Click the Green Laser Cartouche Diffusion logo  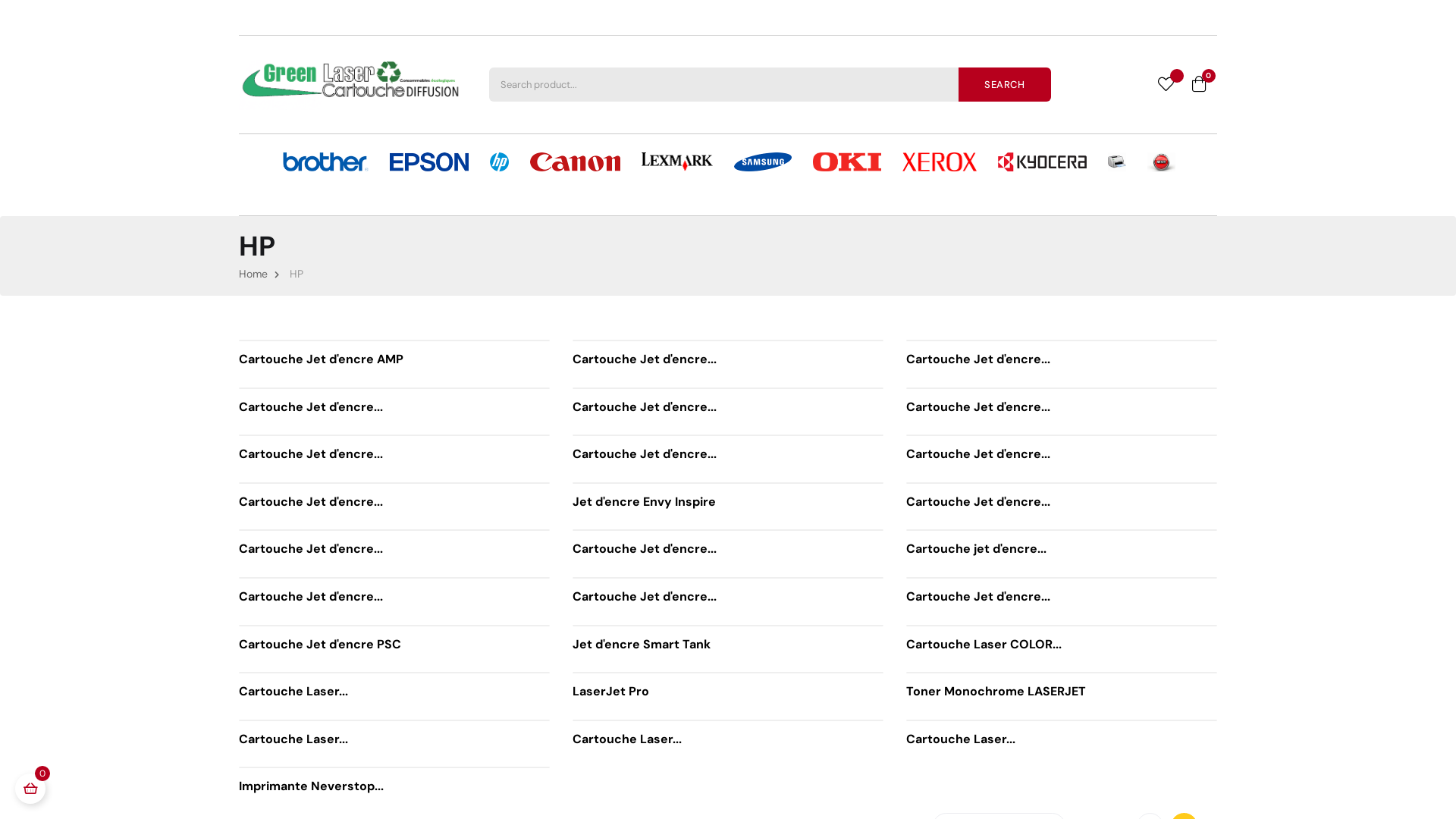pyautogui.click(x=350, y=80)
